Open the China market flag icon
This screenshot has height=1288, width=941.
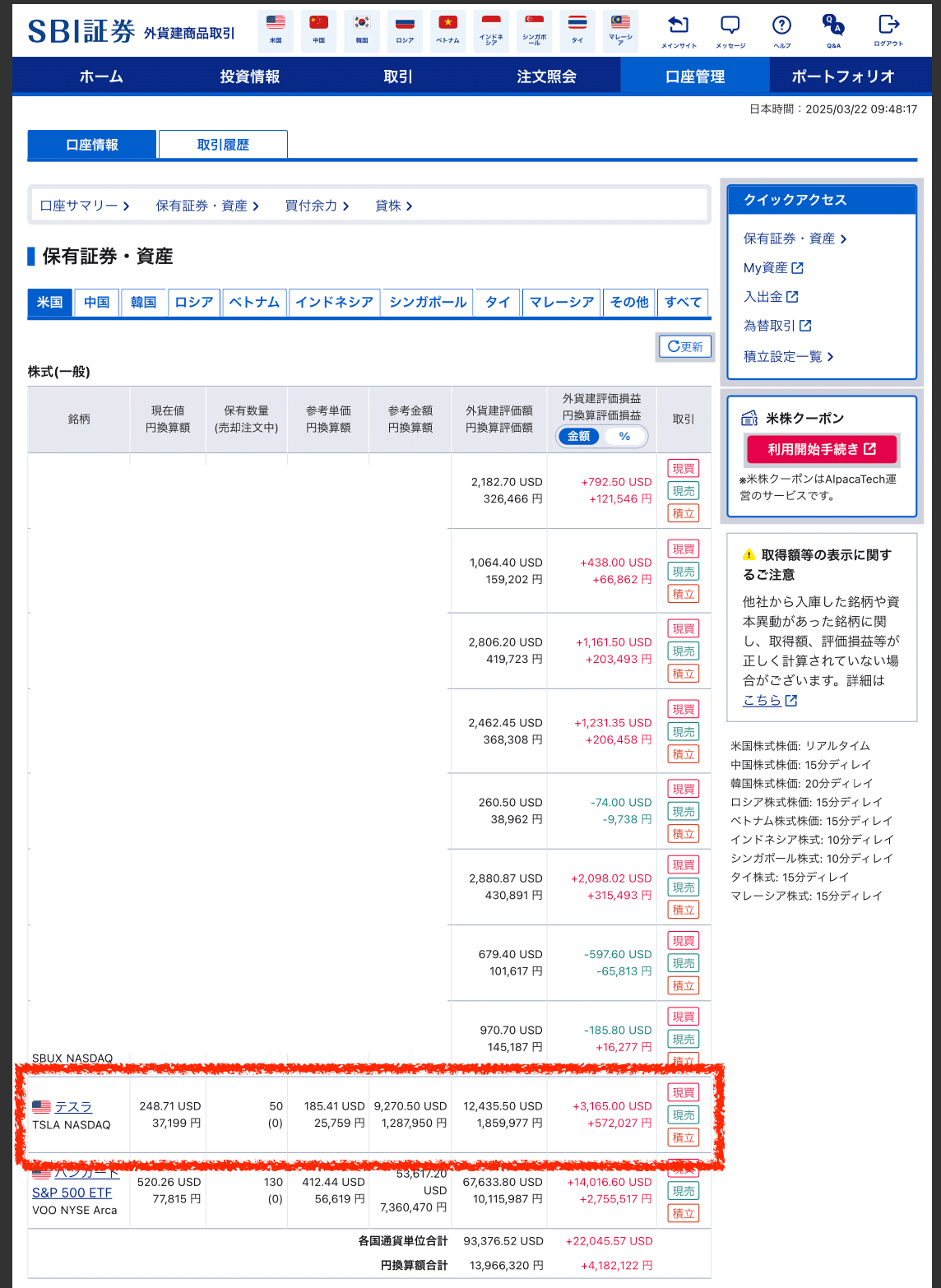[x=318, y=25]
